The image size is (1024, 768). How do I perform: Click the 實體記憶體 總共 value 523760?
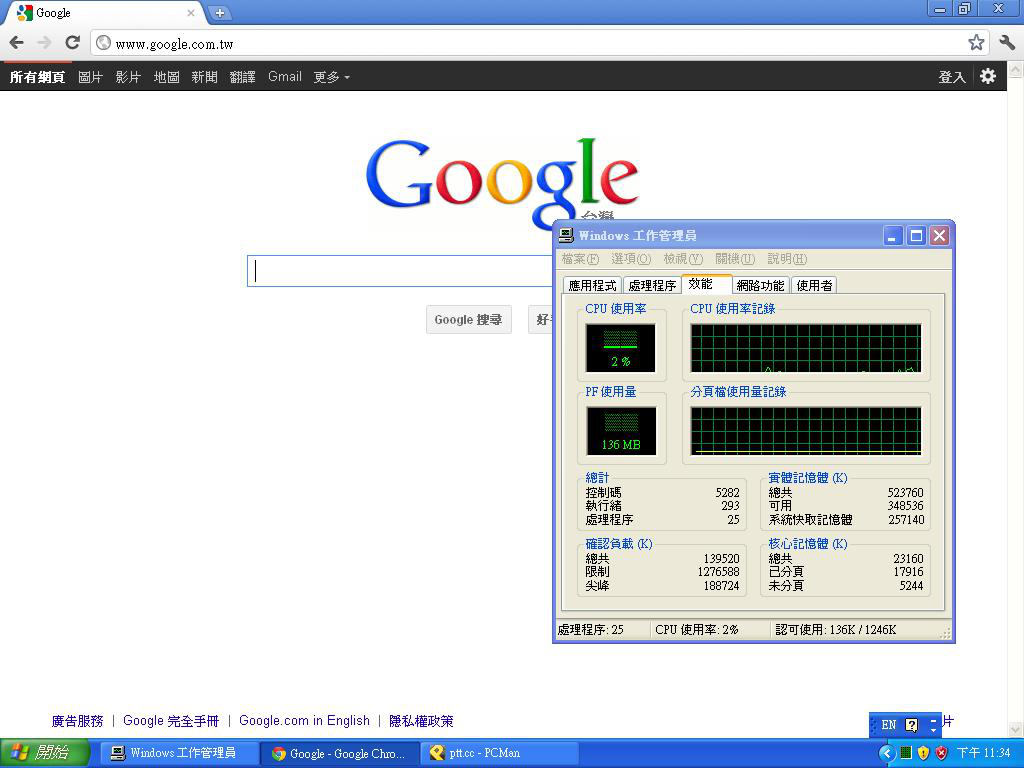point(905,492)
